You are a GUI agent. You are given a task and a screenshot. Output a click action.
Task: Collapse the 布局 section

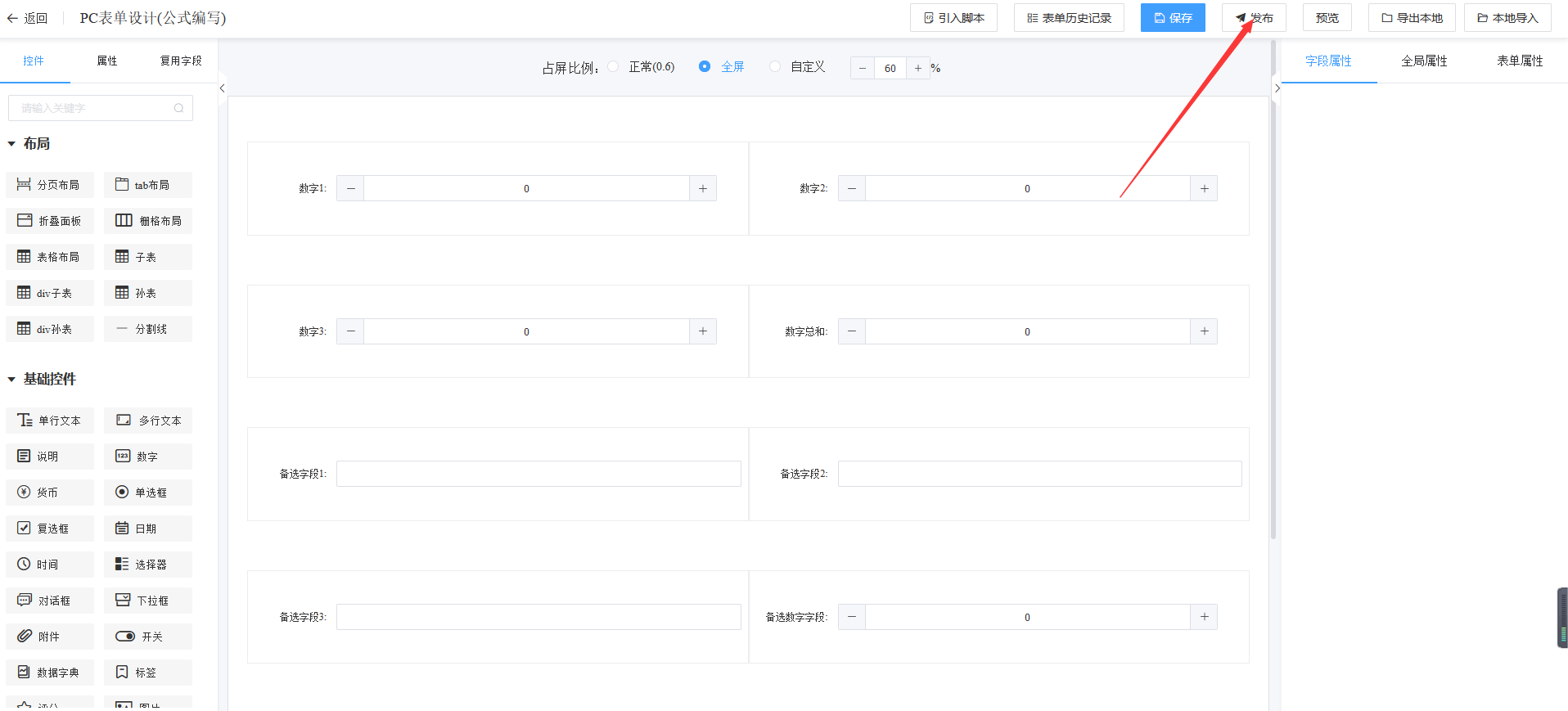pos(11,144)
